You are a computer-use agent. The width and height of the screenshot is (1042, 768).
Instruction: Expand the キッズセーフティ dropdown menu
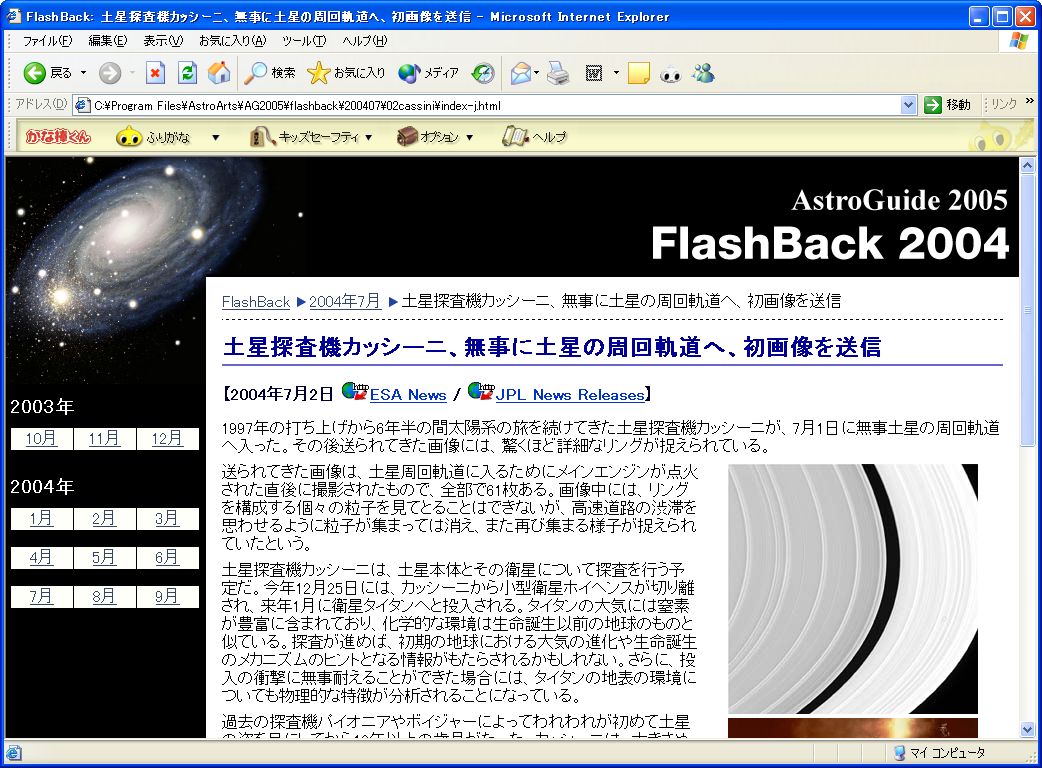click(x=368, y=137)
